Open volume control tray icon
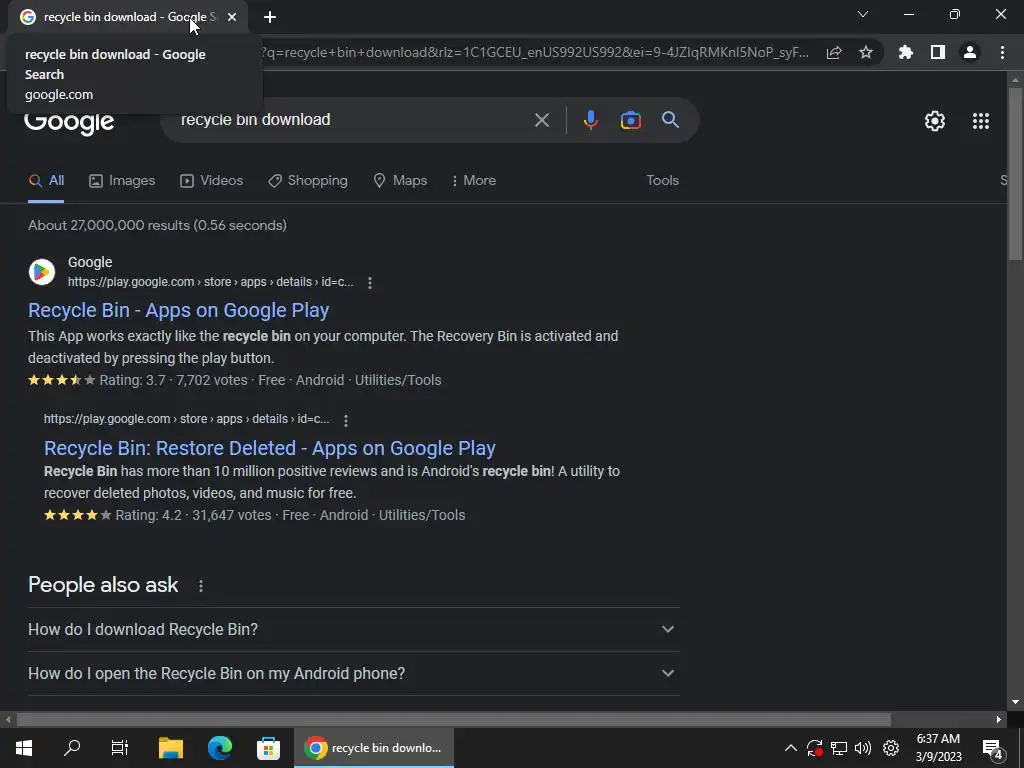The width and height of the screenshot is (1024, 768). (x=863, y=748)
